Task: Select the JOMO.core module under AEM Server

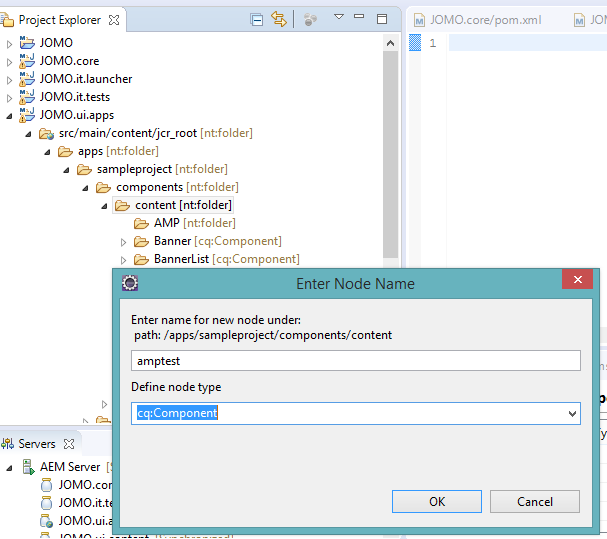Action: point(77,485)
